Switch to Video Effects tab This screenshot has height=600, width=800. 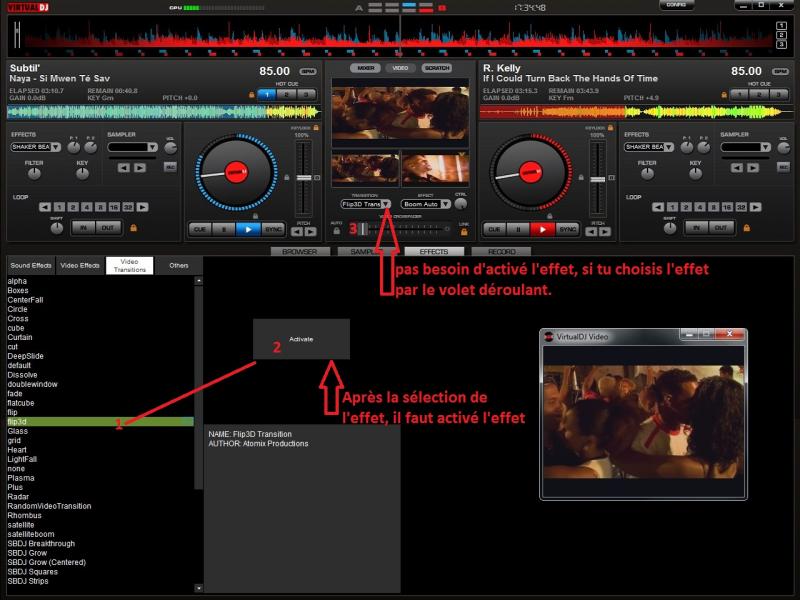[80, 266]
